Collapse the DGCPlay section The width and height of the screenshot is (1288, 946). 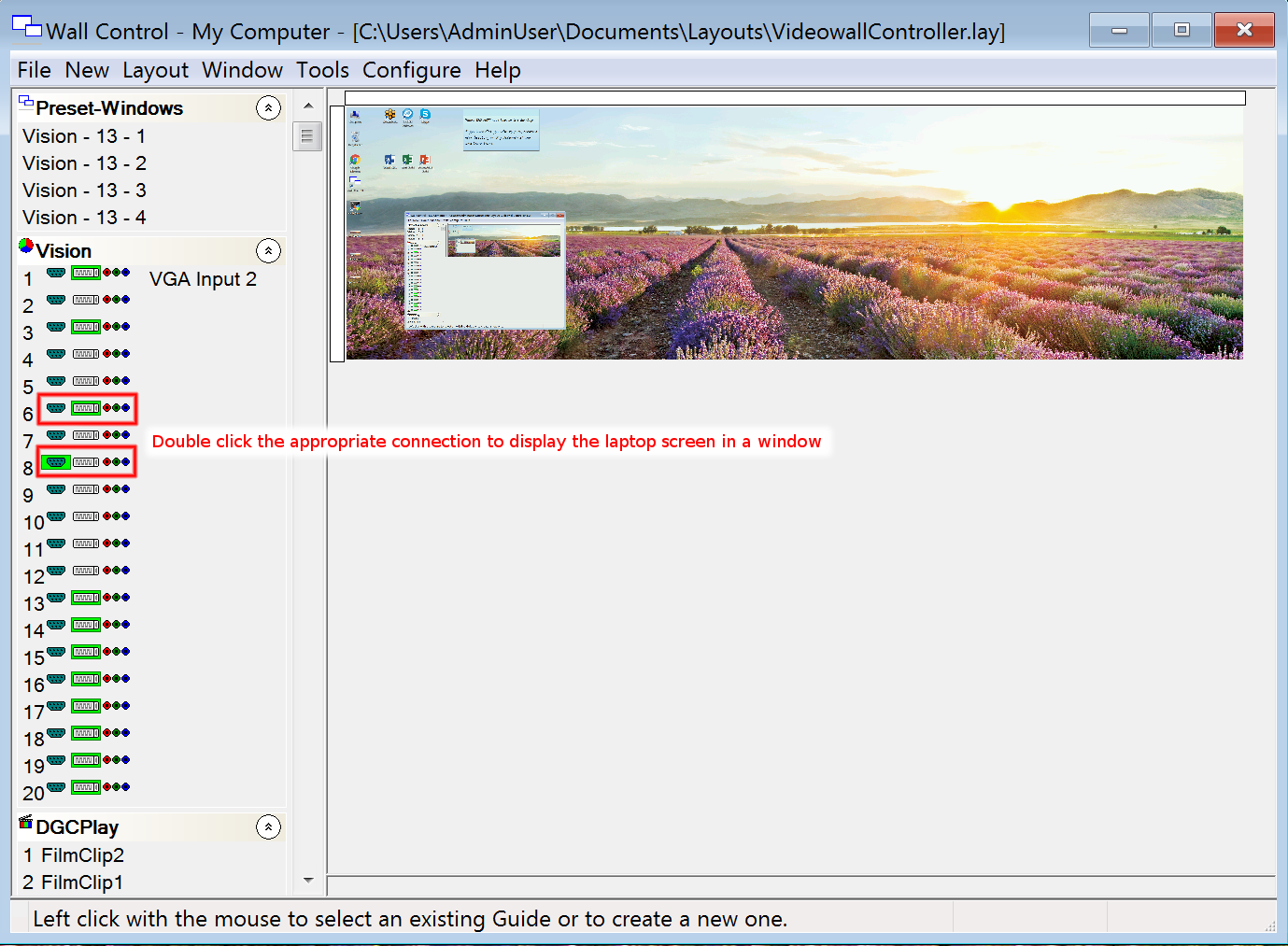pyautogui.click(x=269, y=826)
